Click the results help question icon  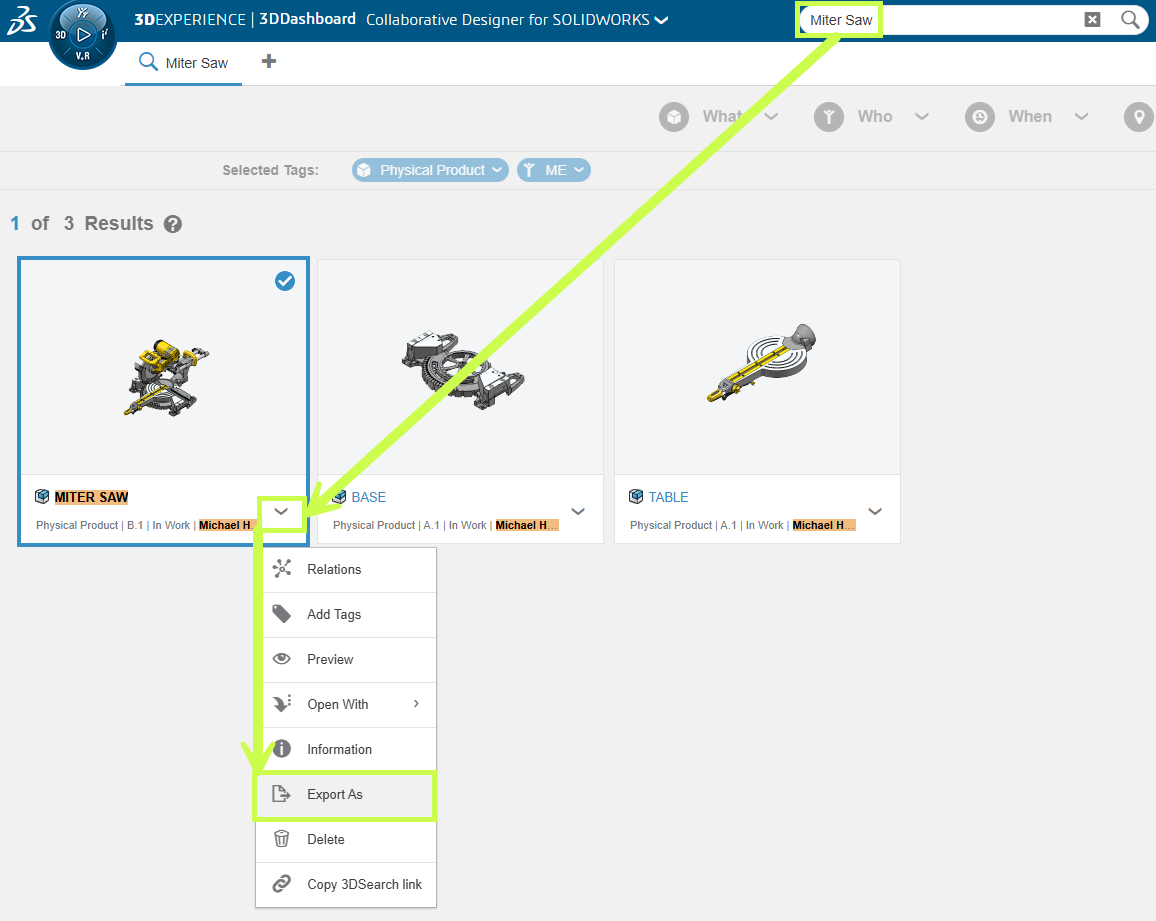point(173,224)
